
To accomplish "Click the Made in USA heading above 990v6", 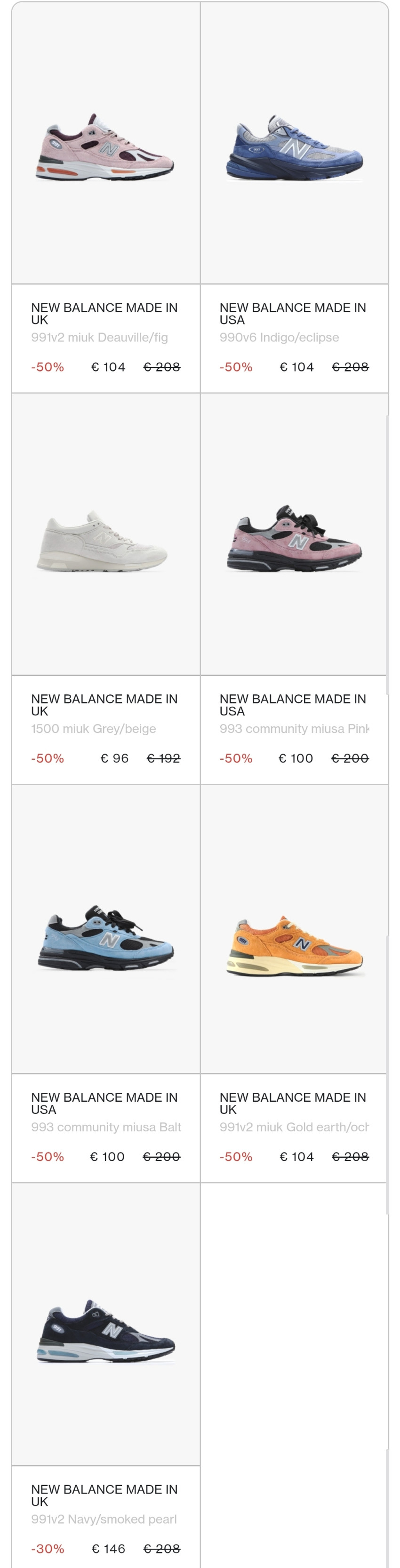I will coord(292,314).
